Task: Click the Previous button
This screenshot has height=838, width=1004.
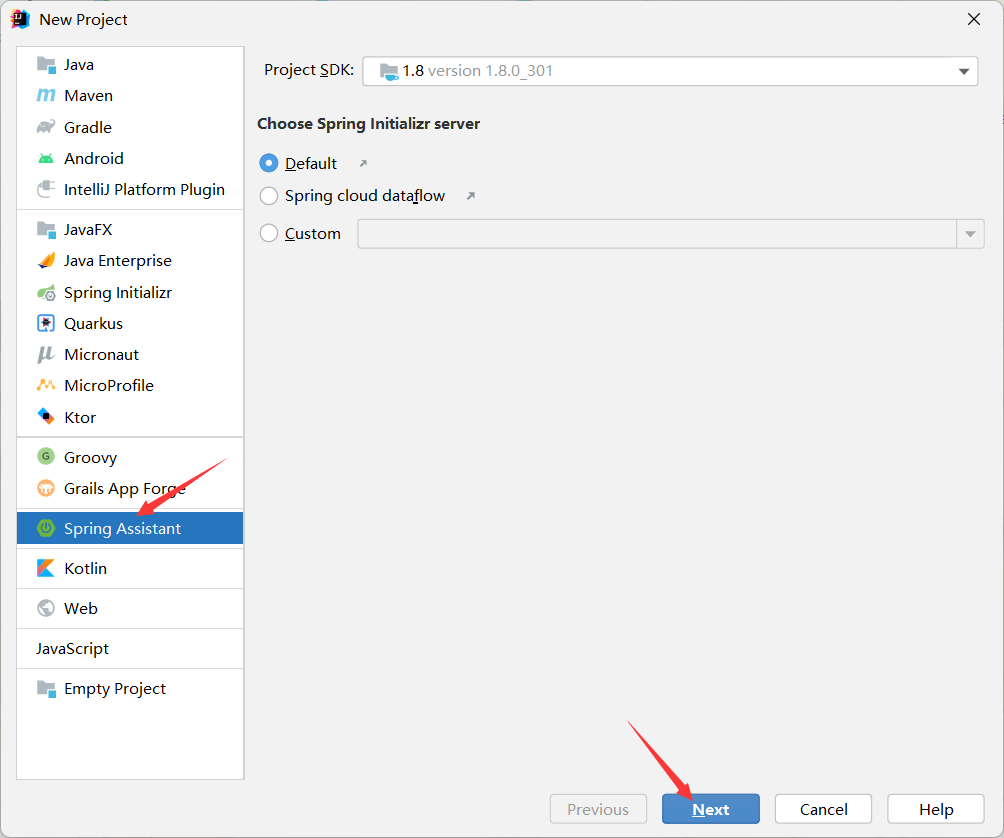Action: 598,809
